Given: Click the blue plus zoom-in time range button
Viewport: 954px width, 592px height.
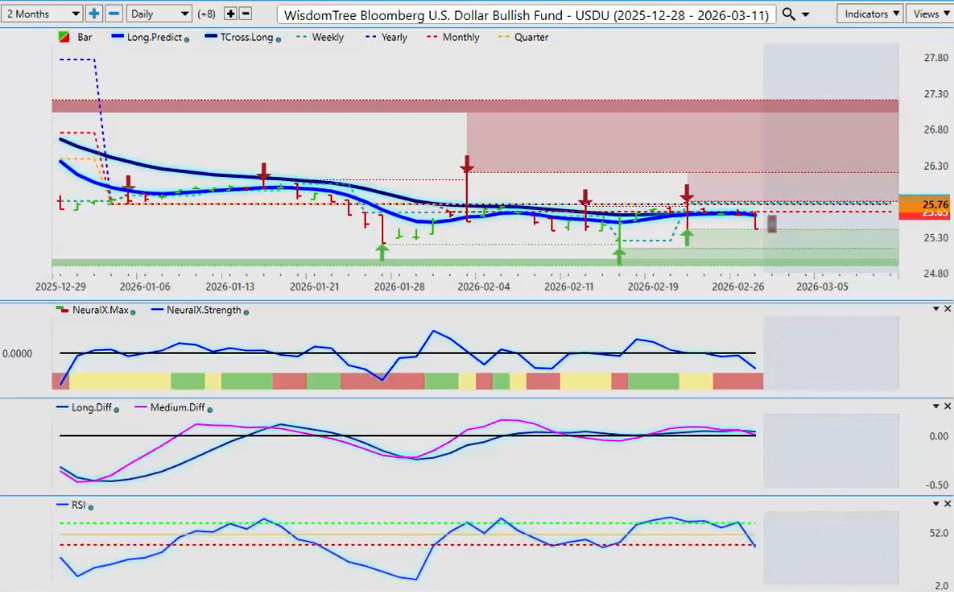Looking at the screenshot, I should point(94,14).
